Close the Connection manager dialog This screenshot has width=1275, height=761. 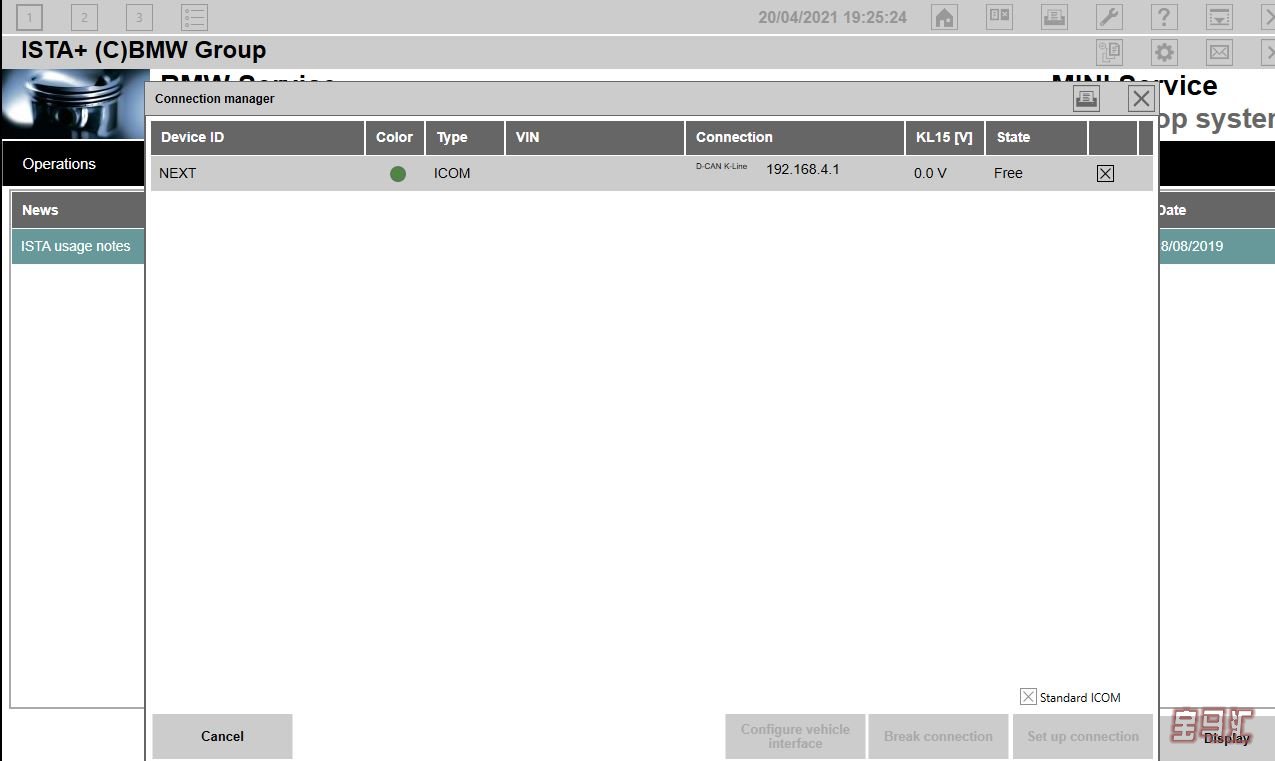(1141, 98)
